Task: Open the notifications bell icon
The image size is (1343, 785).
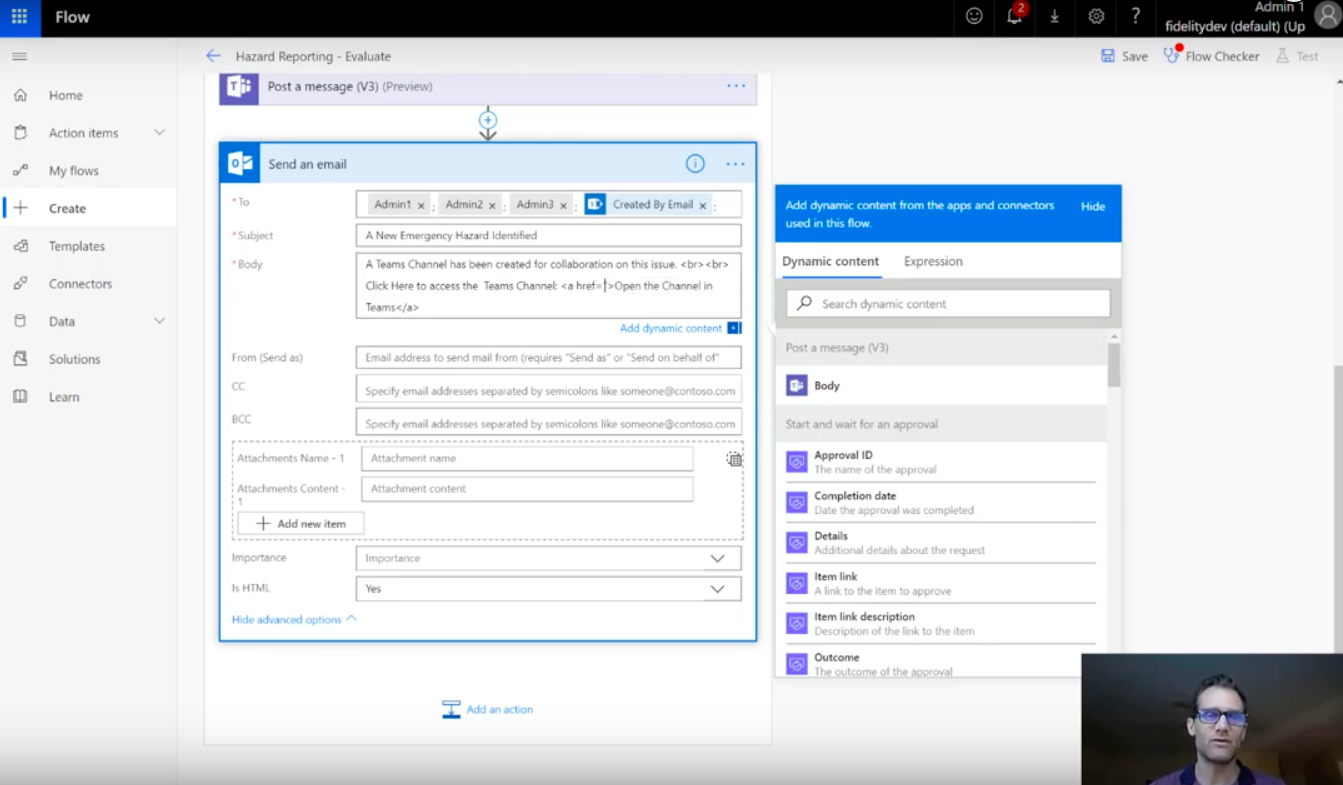Action: (1014, 16)
